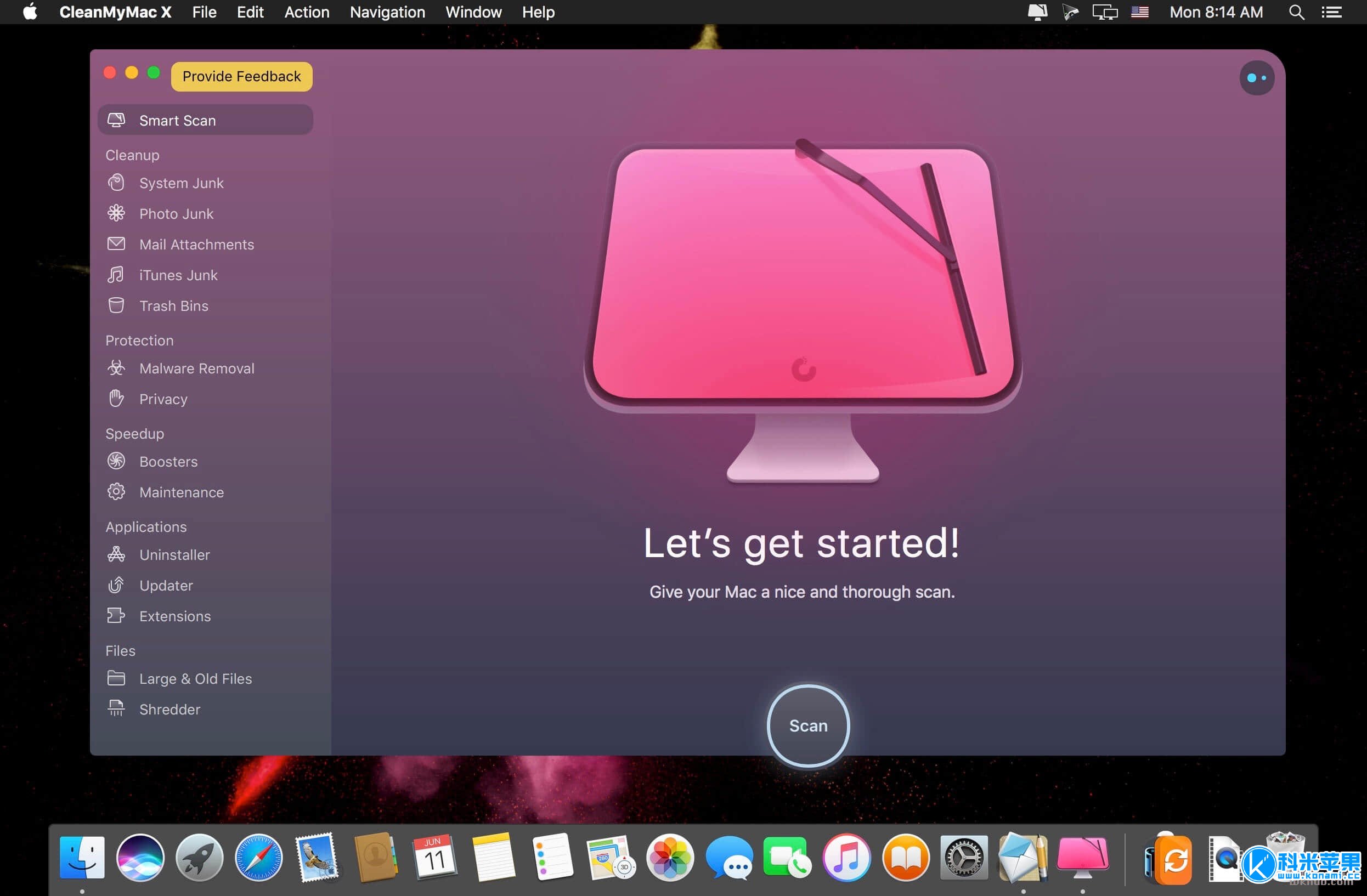1367x896 pixels.
Task: Open Finder from the Dock
Action: [x=82, y=858]
